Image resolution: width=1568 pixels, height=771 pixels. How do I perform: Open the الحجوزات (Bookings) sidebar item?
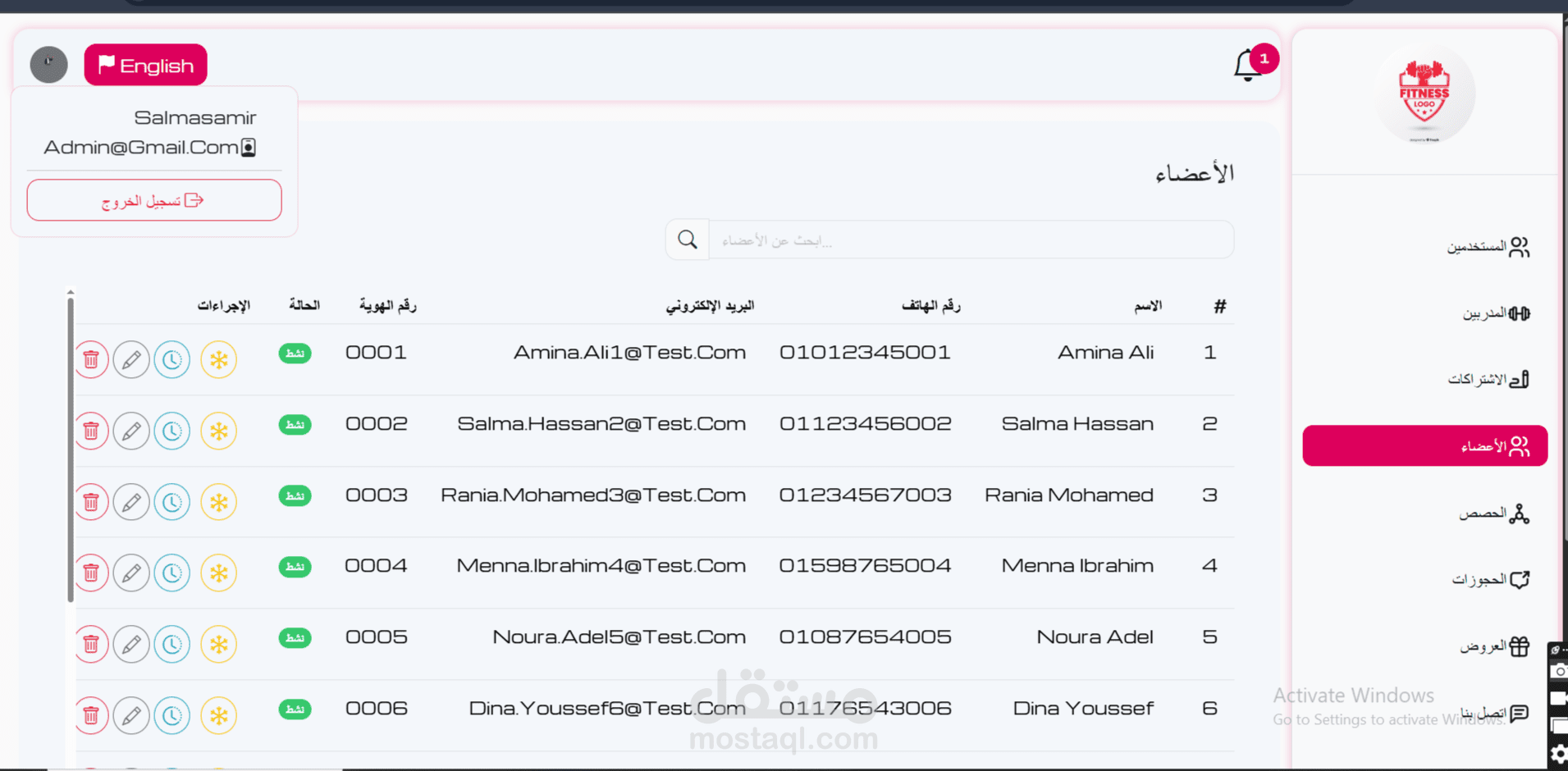[x=1490, y=580]
